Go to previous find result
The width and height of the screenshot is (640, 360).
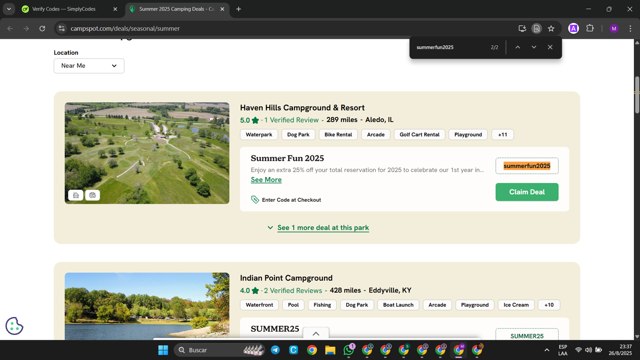click(x=518, y=47)
